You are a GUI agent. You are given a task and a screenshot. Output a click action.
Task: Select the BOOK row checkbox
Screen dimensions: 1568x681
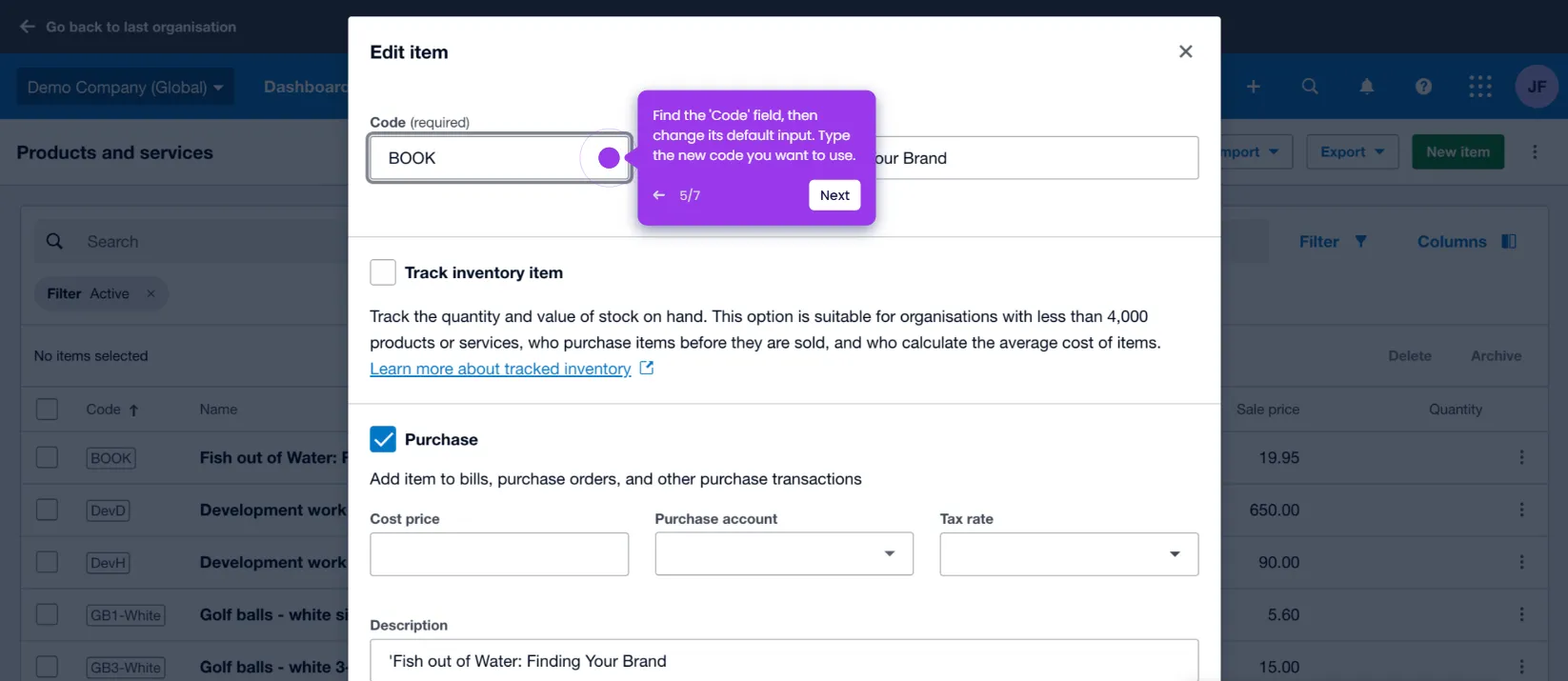pyautogui.click(x=47, y=458)
